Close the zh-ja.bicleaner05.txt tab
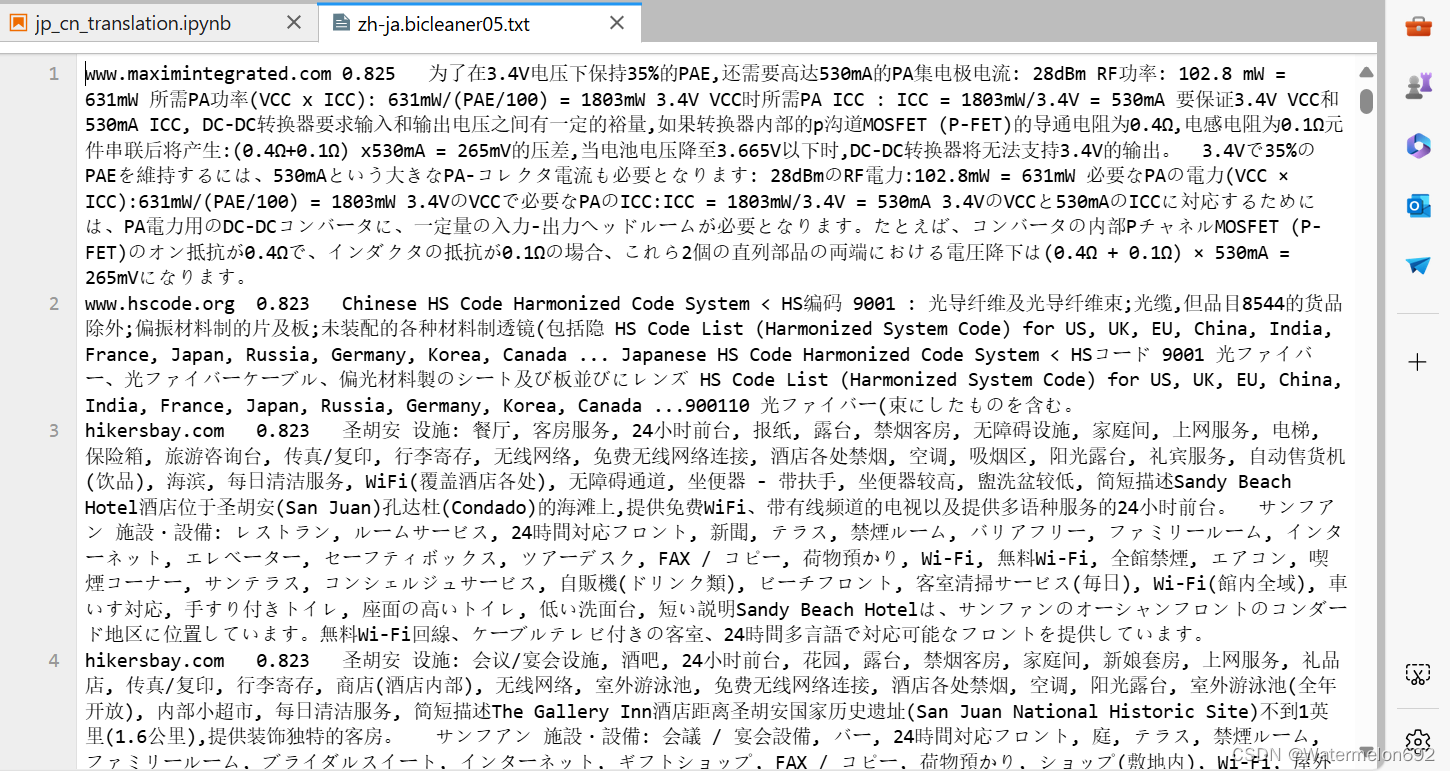1450x771 pixels. pyautogui.click(x=616, y=22)
